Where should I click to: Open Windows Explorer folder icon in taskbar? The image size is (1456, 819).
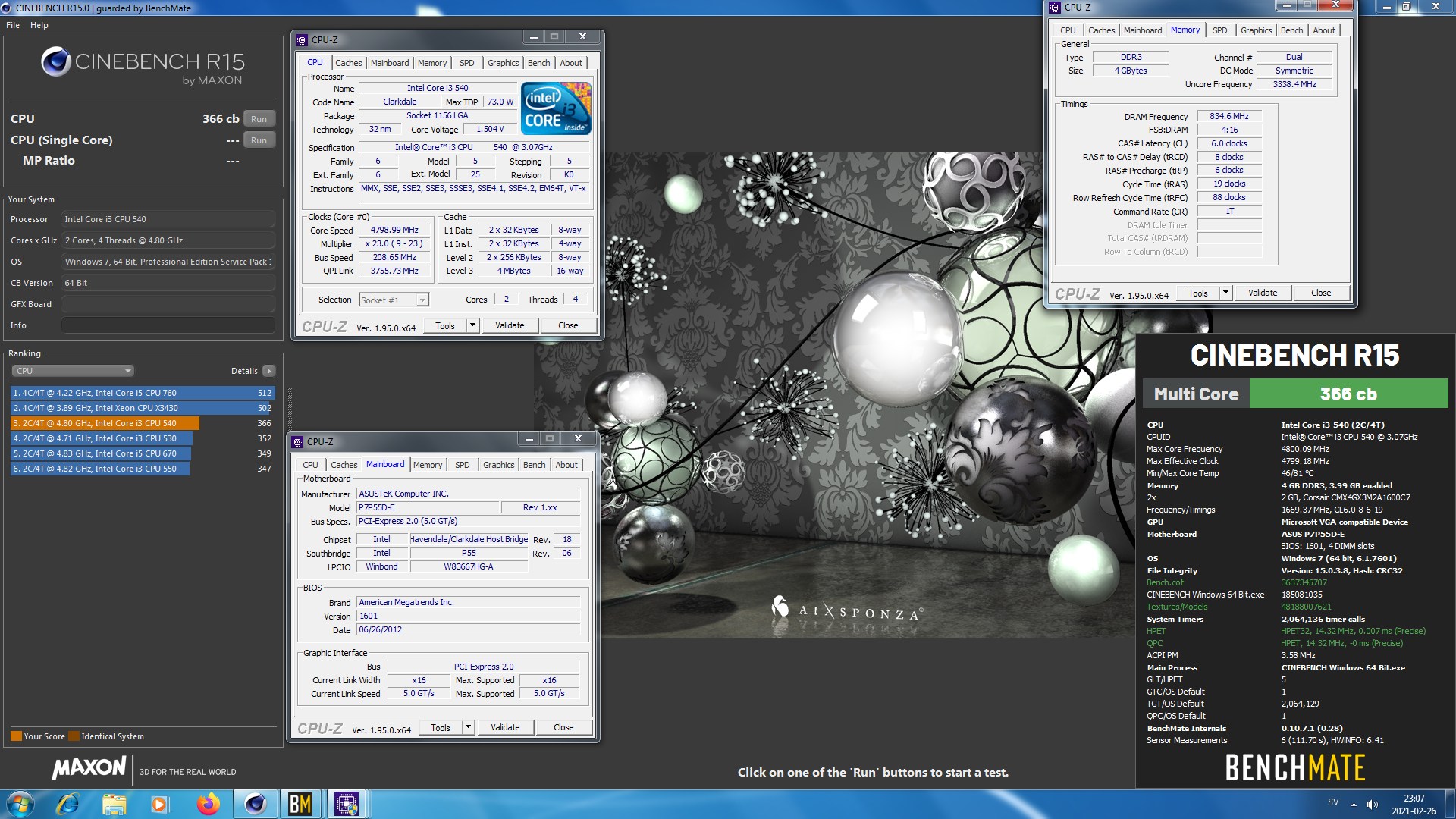(114, 804)
